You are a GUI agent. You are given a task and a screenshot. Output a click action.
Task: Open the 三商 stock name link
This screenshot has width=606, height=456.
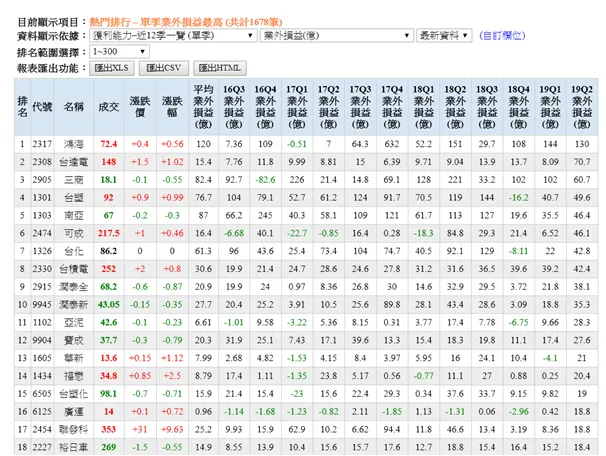coord(73,180)
